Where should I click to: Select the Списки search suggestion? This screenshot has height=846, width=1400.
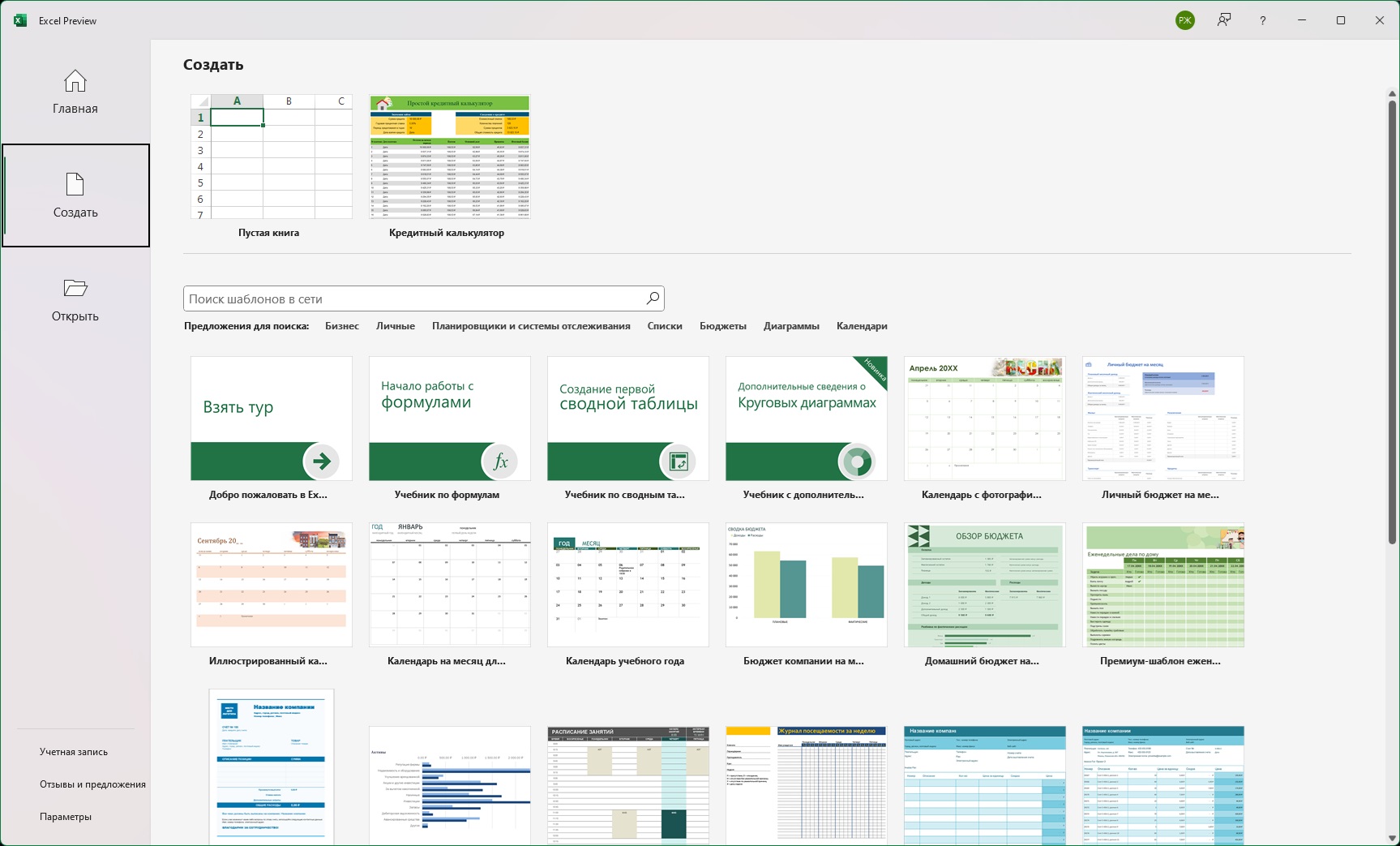(665, 326)
